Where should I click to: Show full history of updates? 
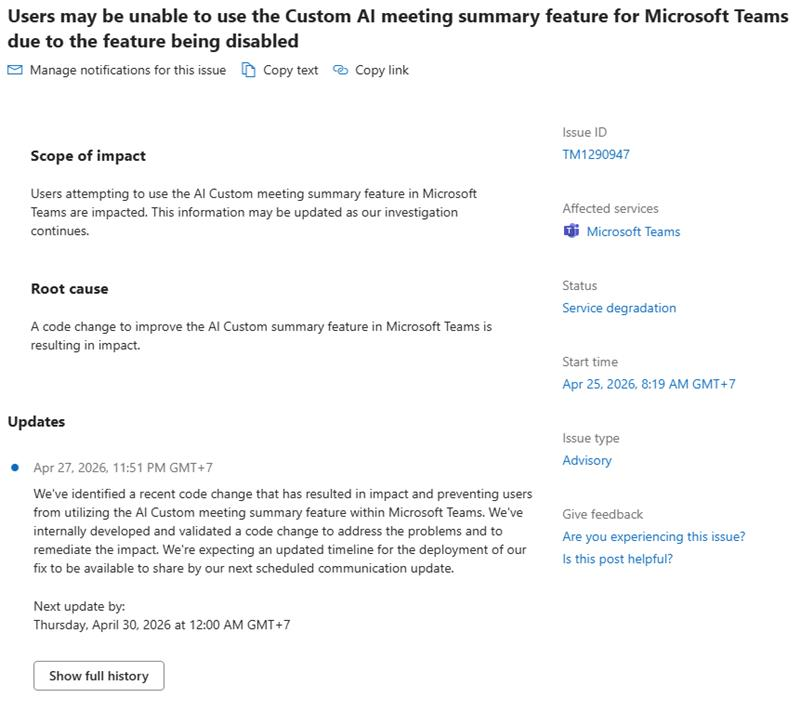(99, 676)
